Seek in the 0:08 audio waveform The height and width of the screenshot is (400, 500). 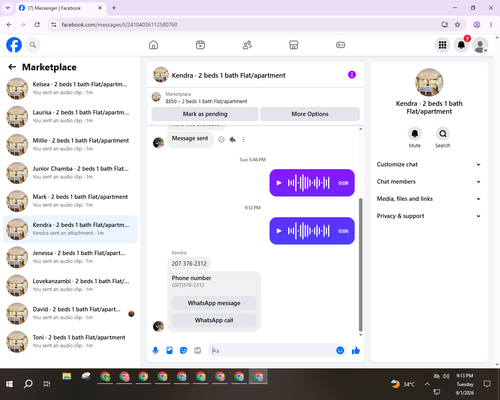(x=309, y=183)
